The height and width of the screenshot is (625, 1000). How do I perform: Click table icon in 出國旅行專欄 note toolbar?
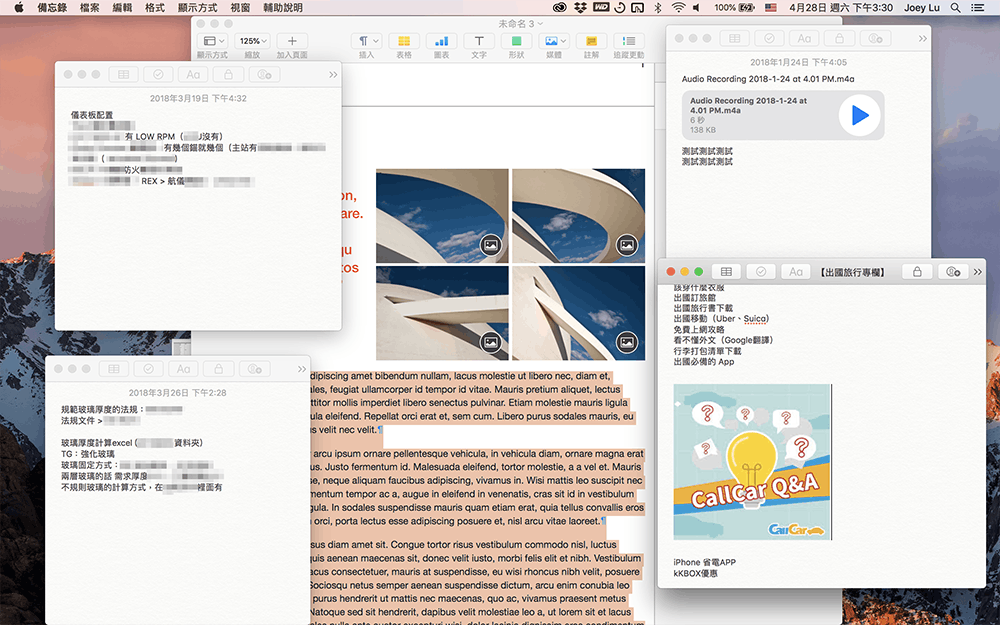(x=726, y=271)
